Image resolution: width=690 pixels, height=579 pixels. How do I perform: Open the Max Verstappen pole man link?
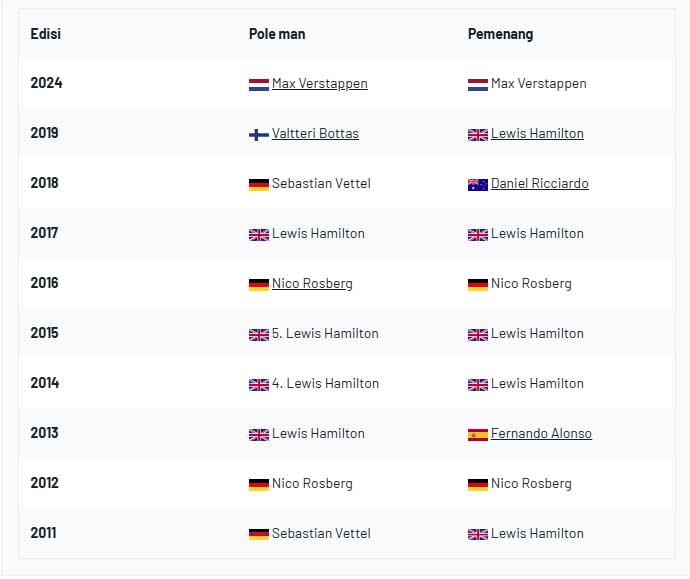click(319, 84)
